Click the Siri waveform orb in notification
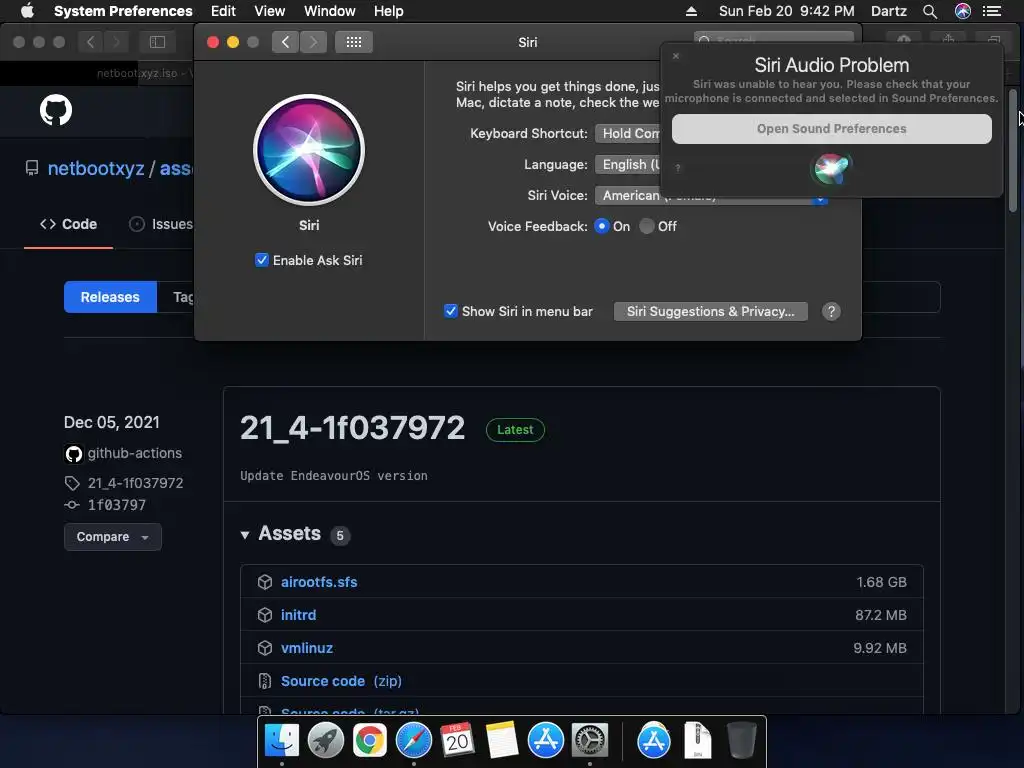The width and height of the screenshot is (1024, 768). click(x=831, y=168)
